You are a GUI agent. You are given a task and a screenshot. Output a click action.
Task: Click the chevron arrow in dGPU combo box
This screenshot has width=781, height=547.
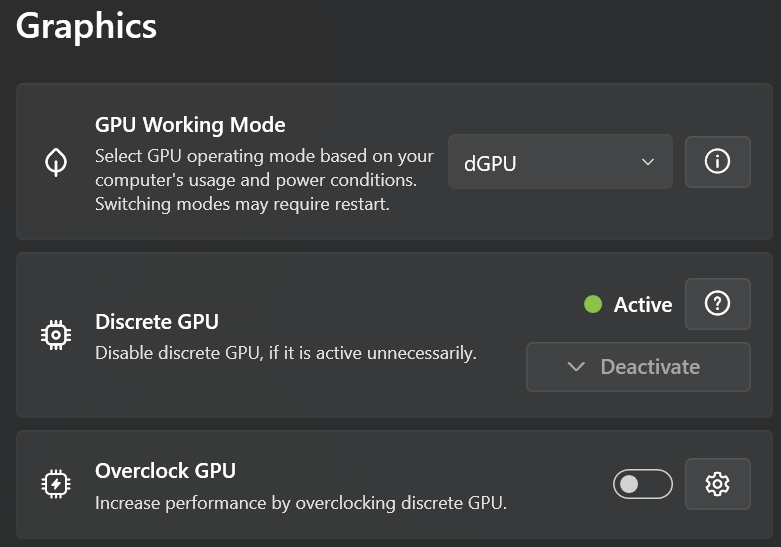click(648, 162)
